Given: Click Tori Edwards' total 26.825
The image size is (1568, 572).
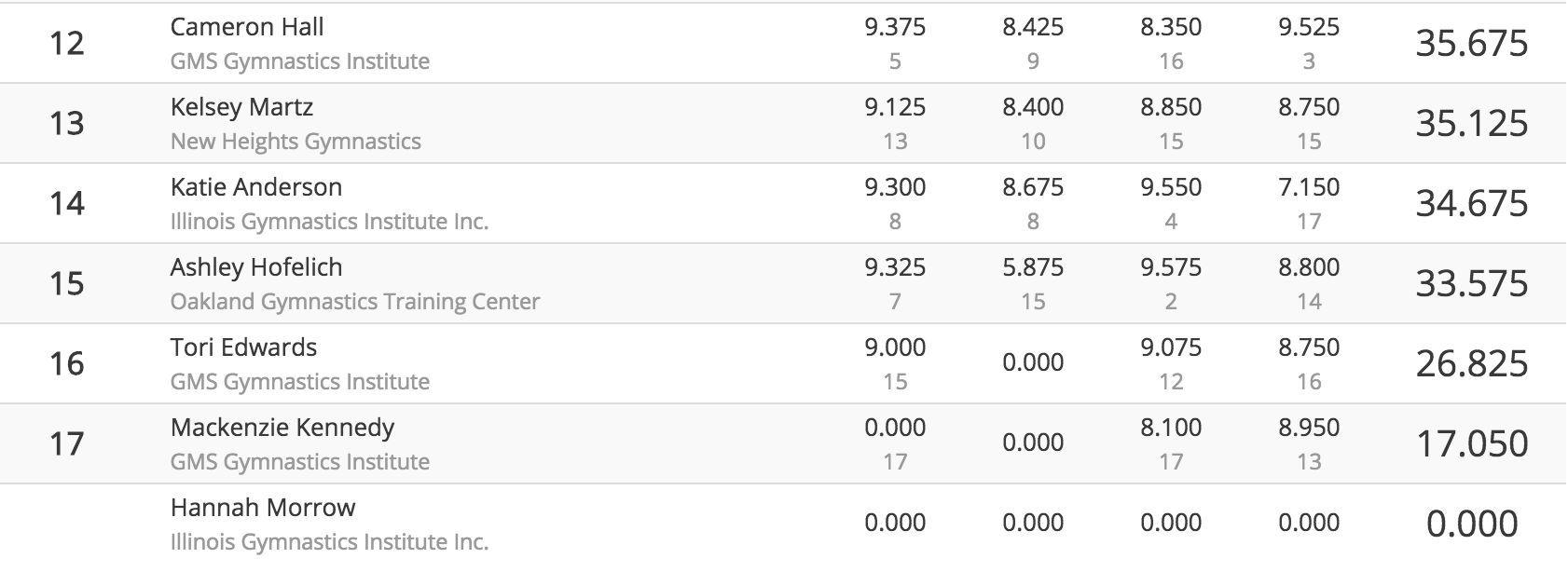Looking at the screenshot, I should click(x=1472, y=363).
